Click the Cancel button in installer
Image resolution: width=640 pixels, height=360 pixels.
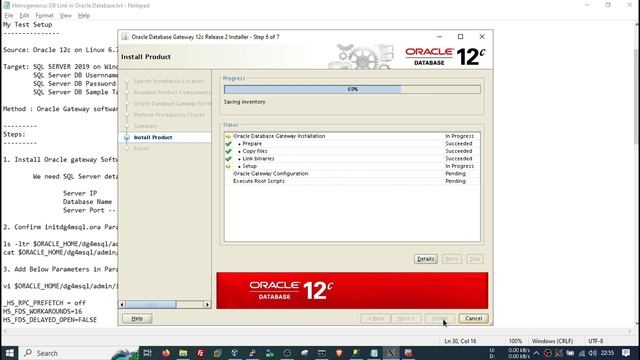[473, 318]
